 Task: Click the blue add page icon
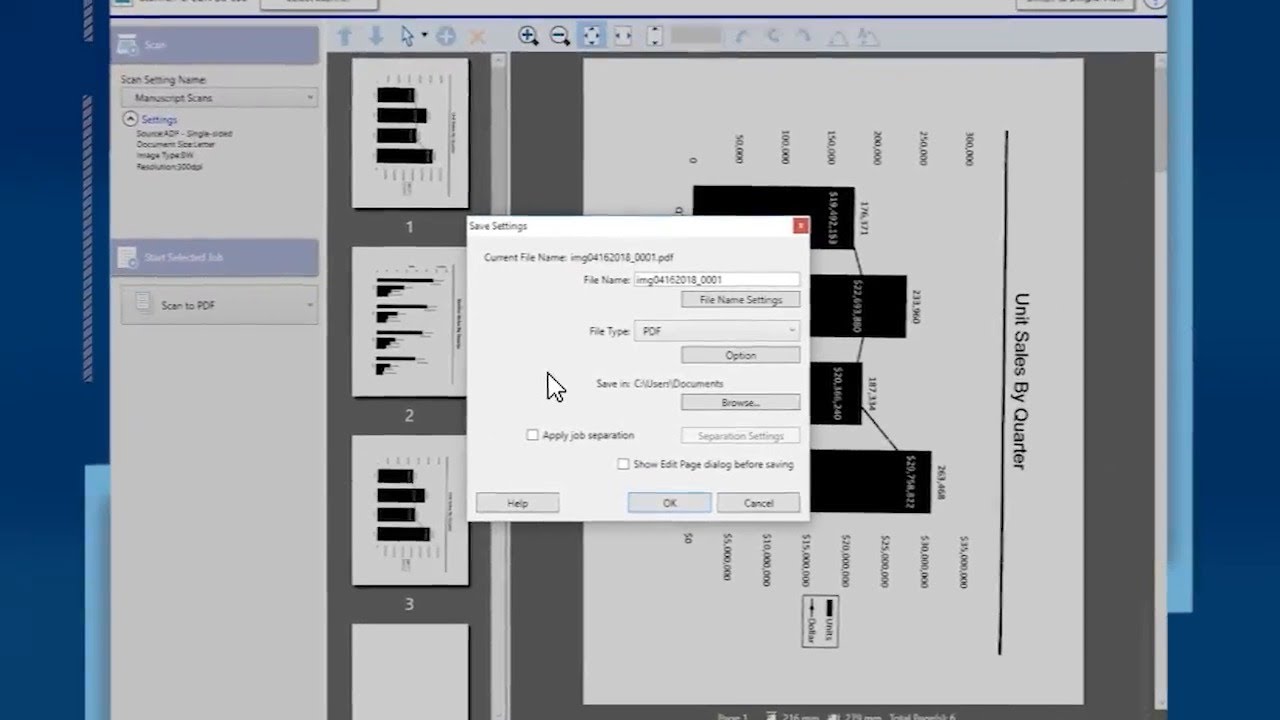point(446,36)
